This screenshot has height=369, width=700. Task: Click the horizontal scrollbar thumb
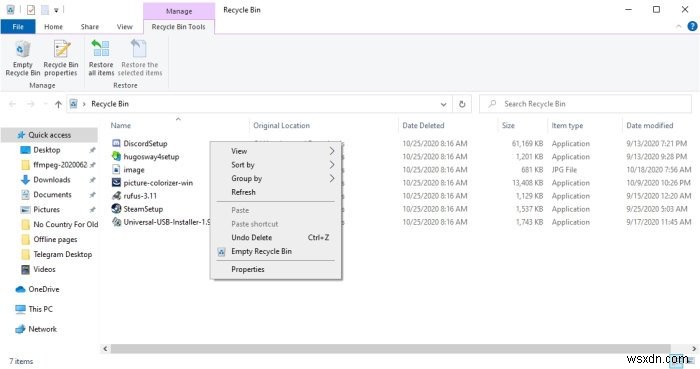tap(391, 348)
